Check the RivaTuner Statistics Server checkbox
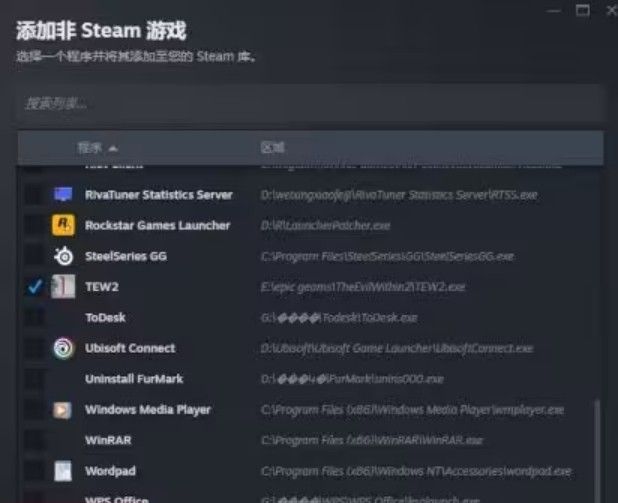The height and width of the screenshot is (503, 618). (x=35, y=195)
